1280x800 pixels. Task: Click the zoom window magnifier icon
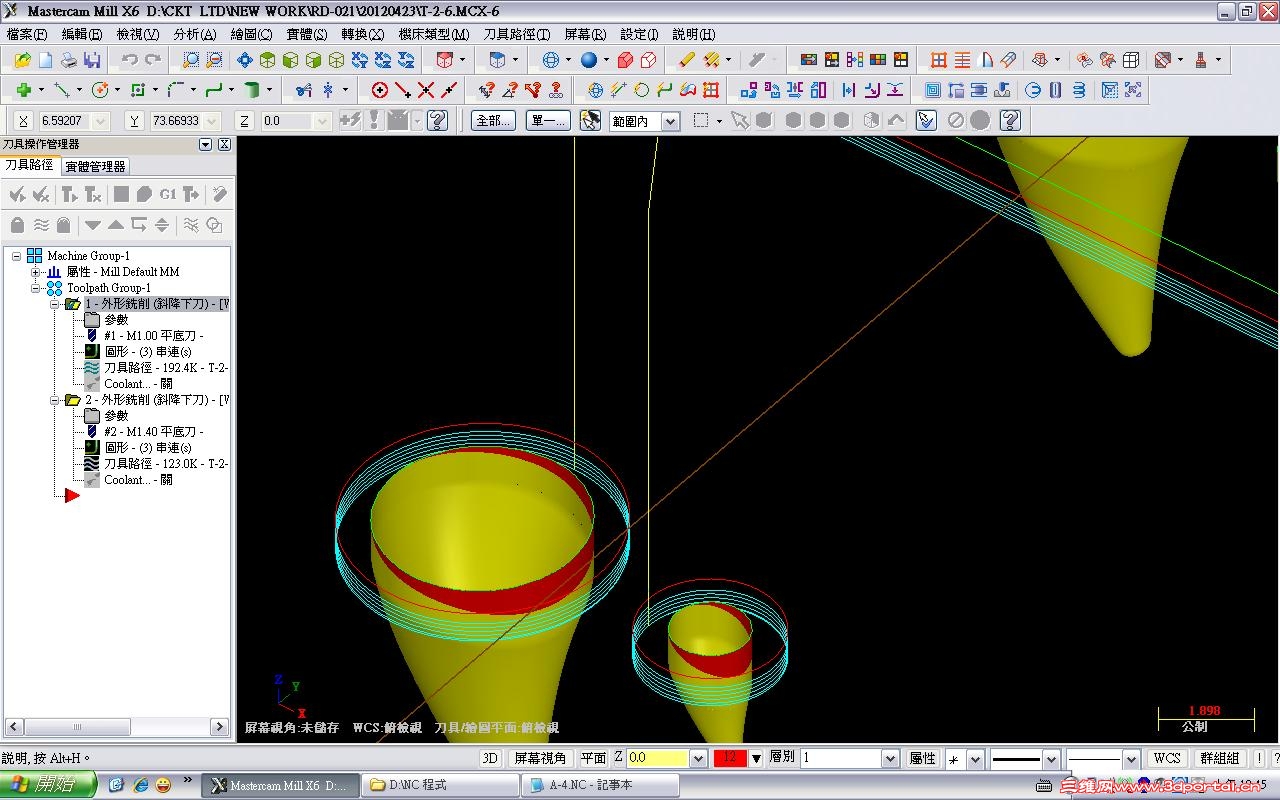tap(190, 60)
